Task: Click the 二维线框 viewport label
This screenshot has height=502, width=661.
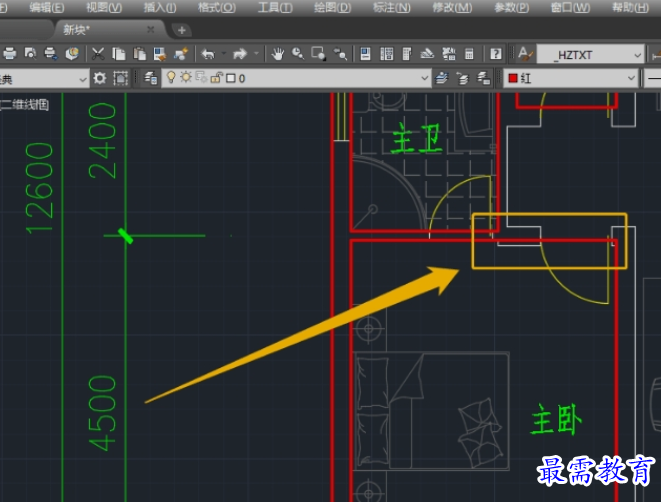Action: click(24, 105)
